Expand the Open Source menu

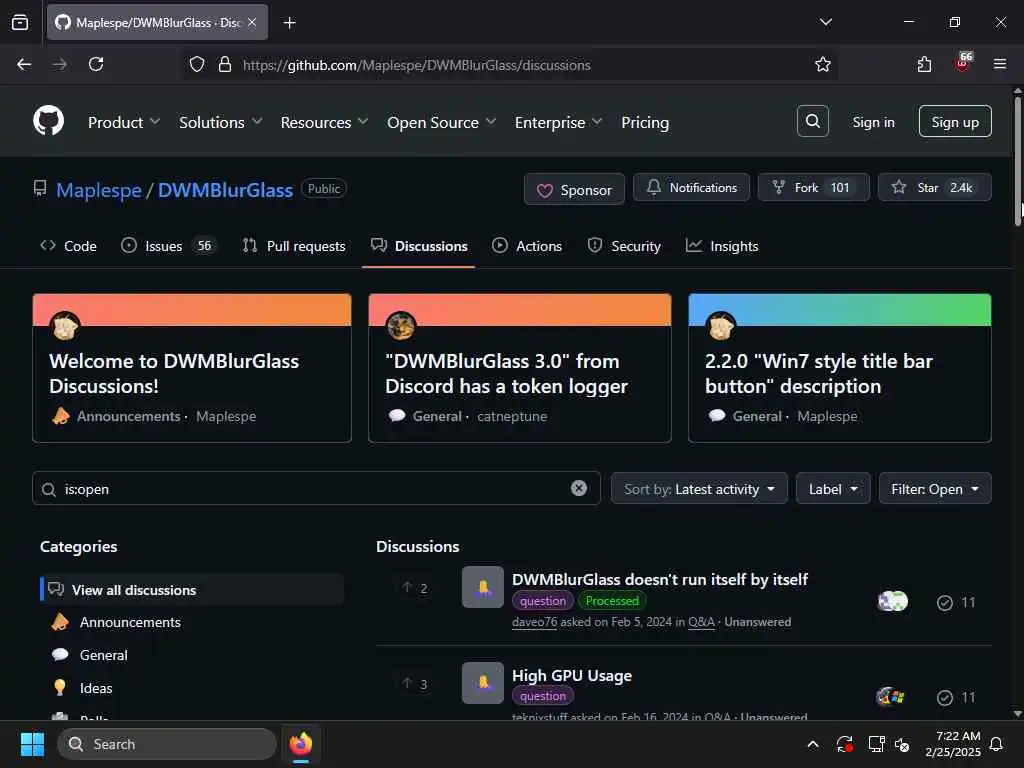coord(441,122)
